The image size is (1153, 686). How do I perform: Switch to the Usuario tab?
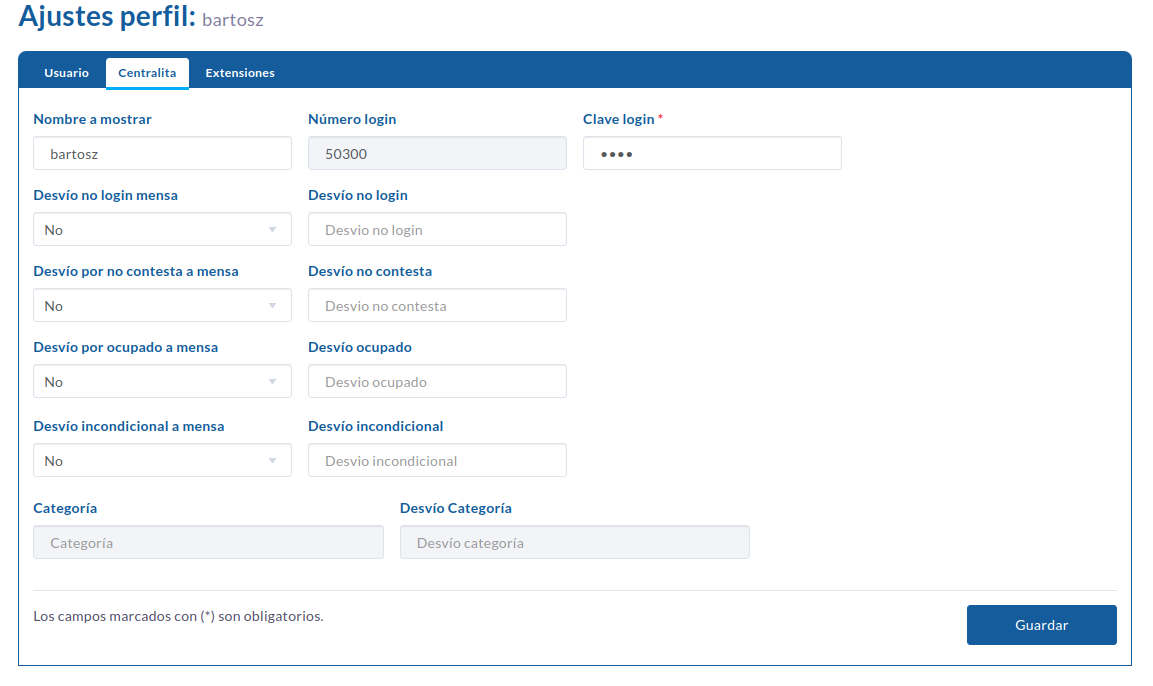click(x=66, y=73)
